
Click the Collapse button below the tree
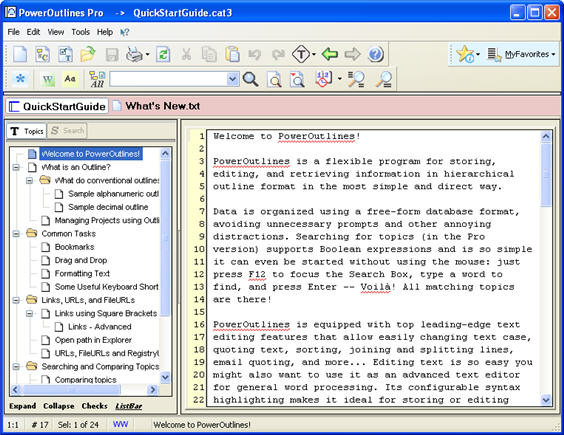pyautogui.click(x=59, y=406)
